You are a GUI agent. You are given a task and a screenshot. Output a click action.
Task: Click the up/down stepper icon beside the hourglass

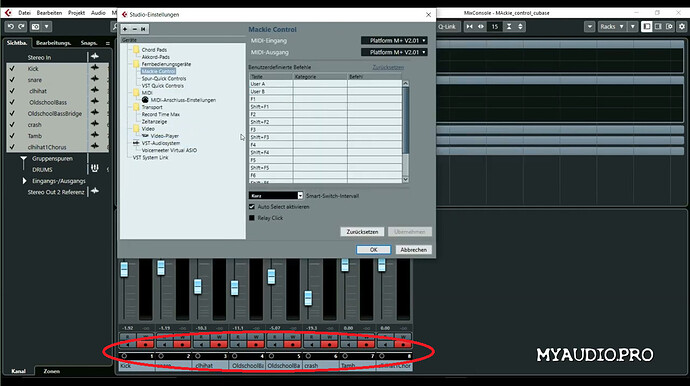[520, 27]
